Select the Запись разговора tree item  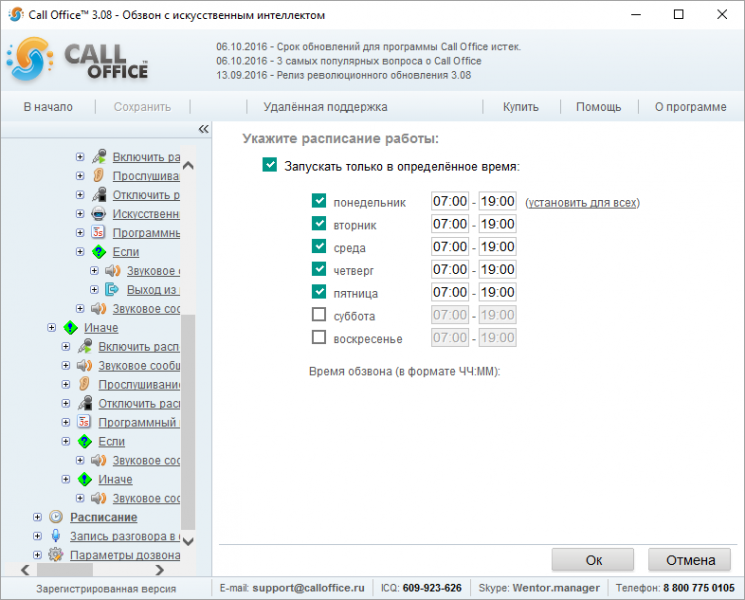[x=125, y=536]
